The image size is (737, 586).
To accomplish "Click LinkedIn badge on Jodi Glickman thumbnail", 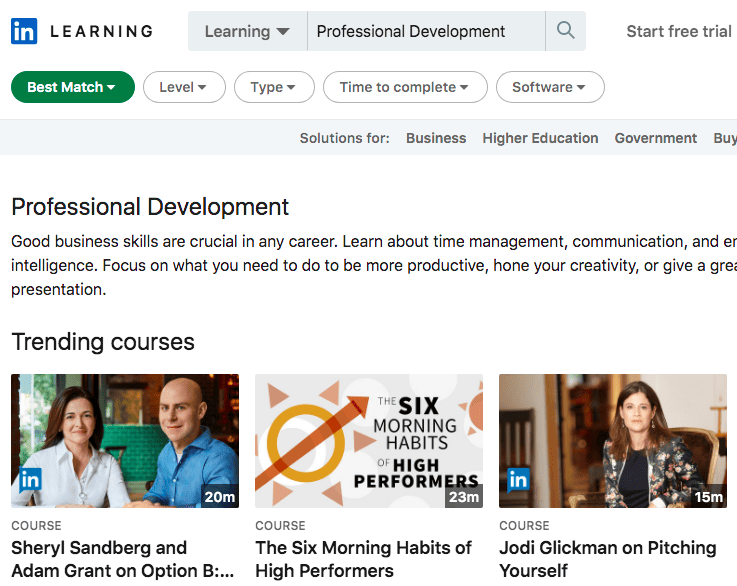I will [518, 480].
